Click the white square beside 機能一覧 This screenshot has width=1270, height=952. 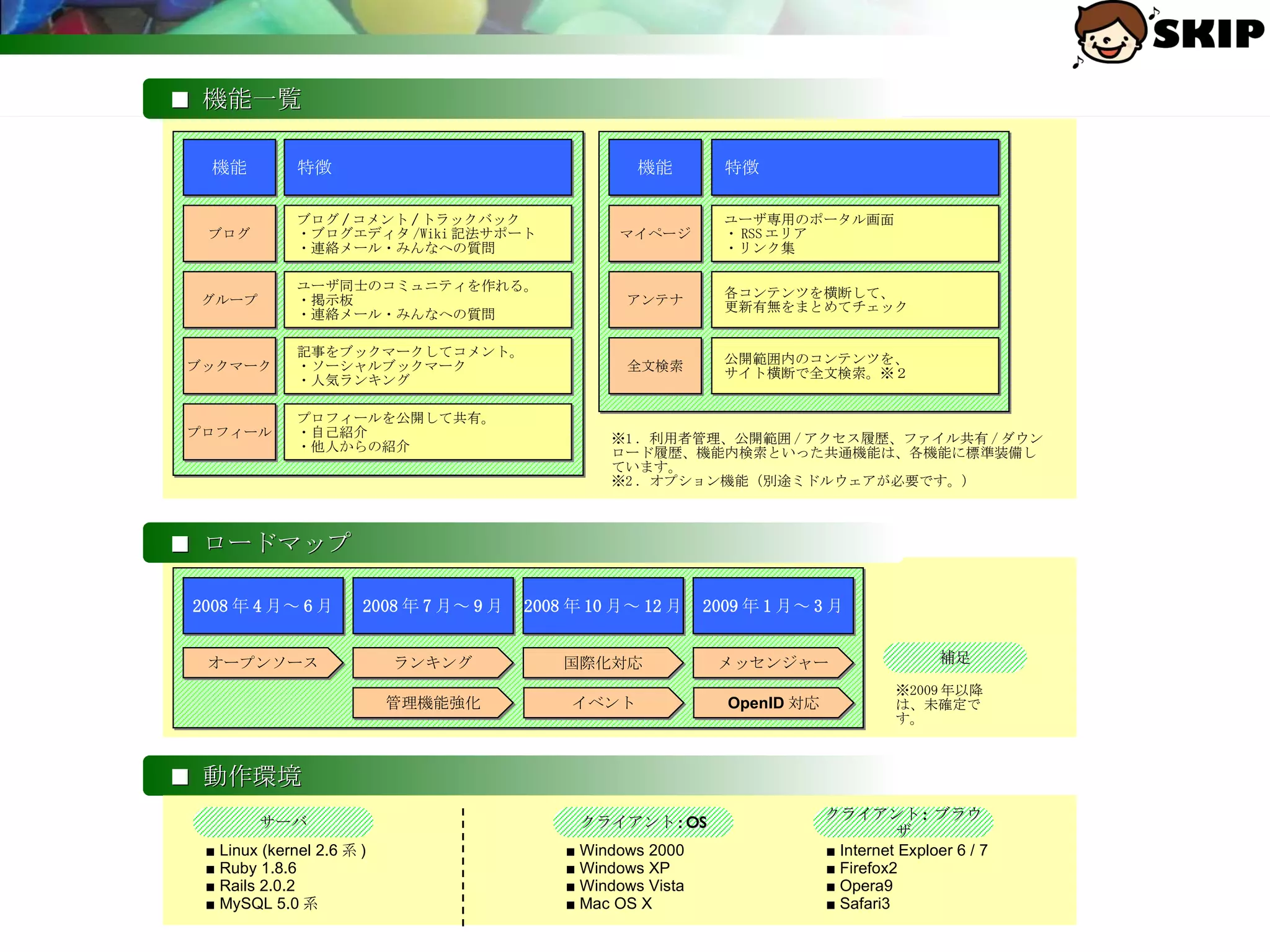pyautogui.click(x=180, y=100)
